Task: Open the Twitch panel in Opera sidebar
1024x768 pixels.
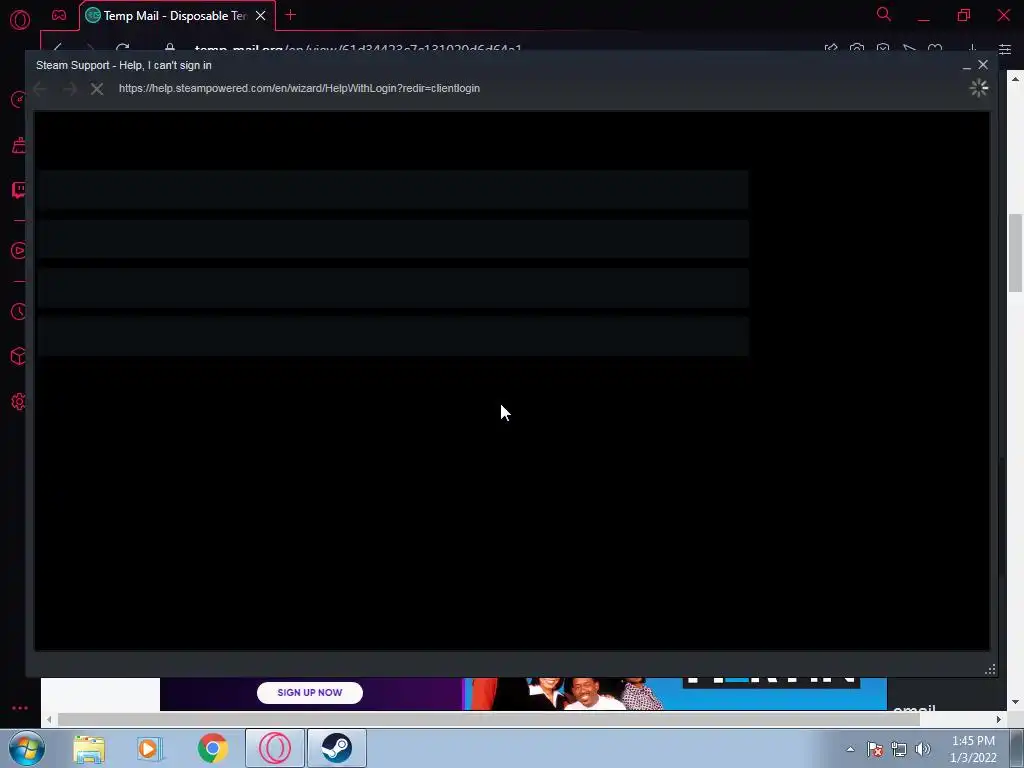Action: click(19, 190)
